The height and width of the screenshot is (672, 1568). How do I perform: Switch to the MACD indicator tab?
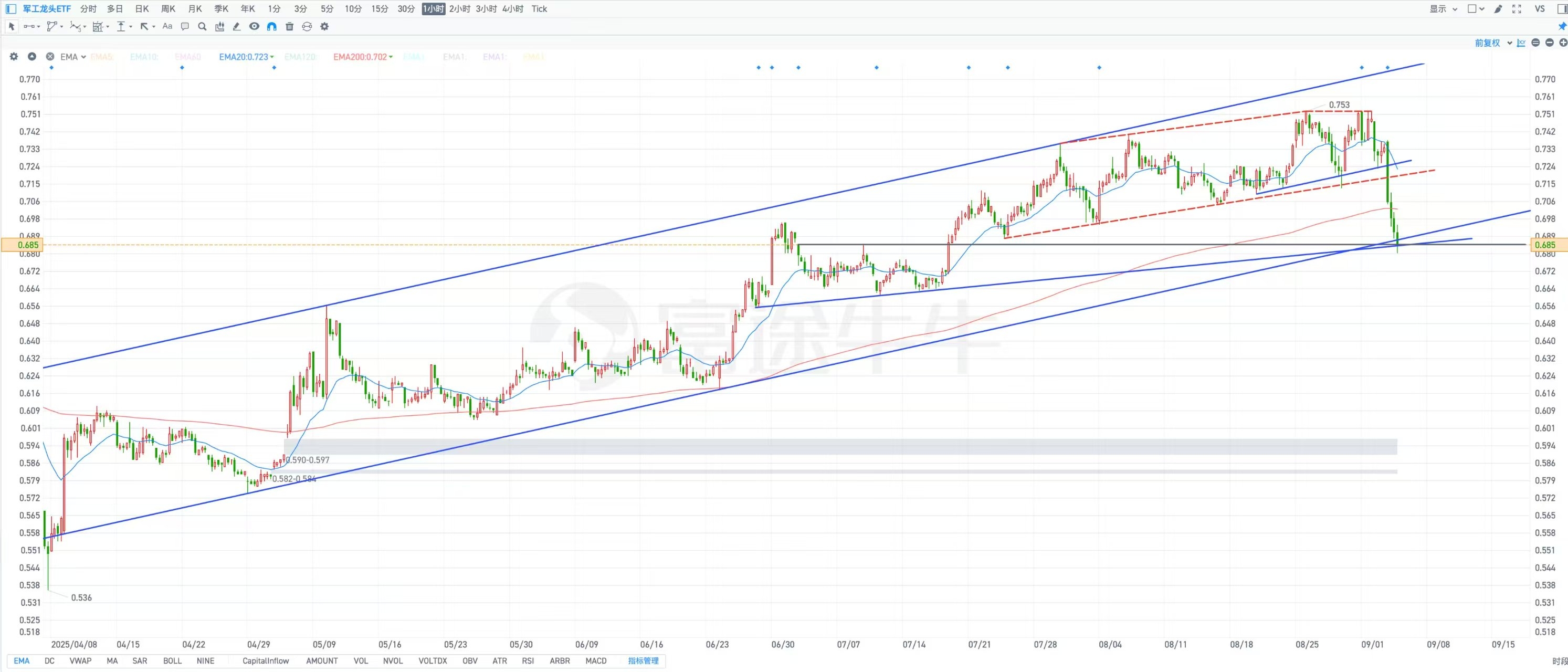coord(596,660)
